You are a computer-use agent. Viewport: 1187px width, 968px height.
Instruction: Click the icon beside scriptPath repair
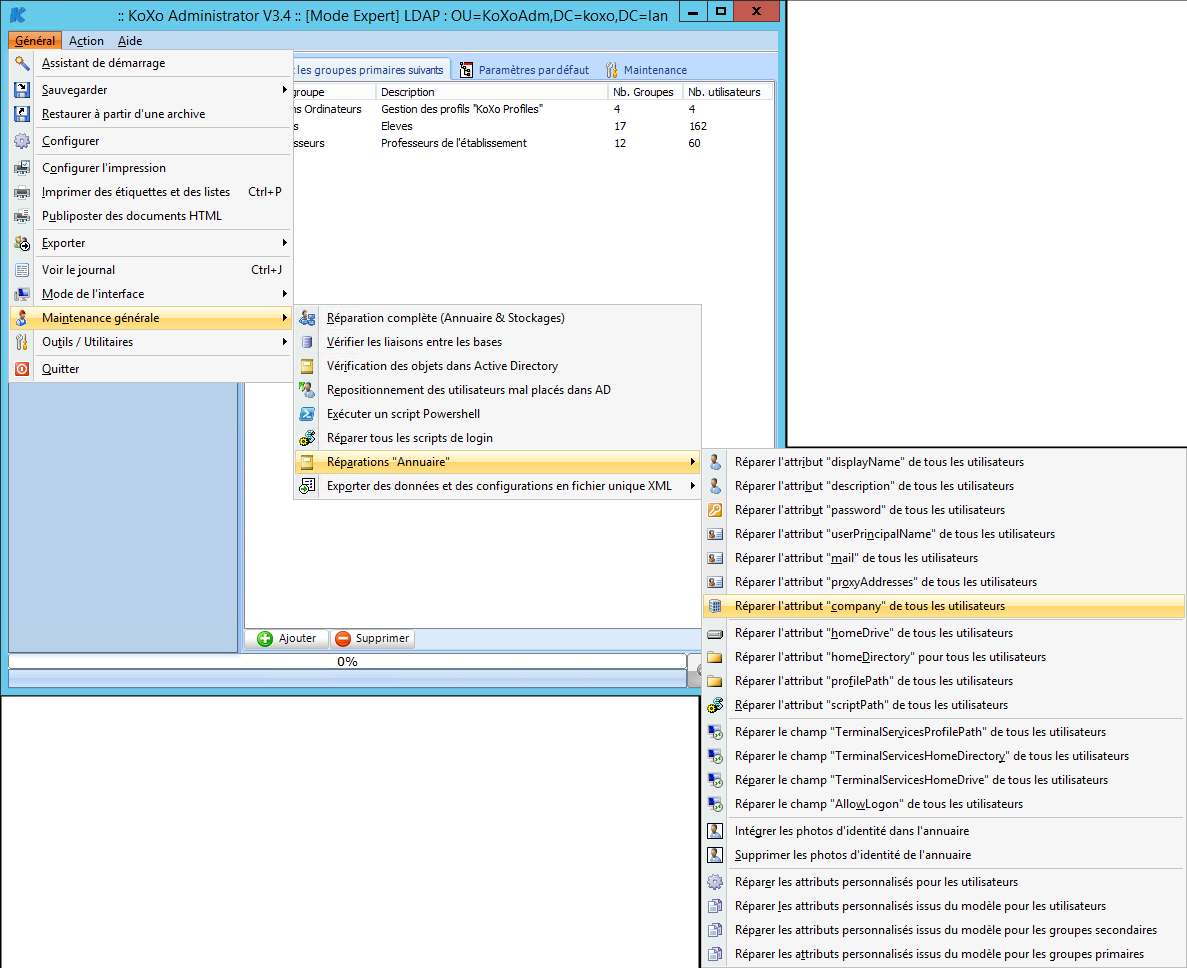coord(715,705)
